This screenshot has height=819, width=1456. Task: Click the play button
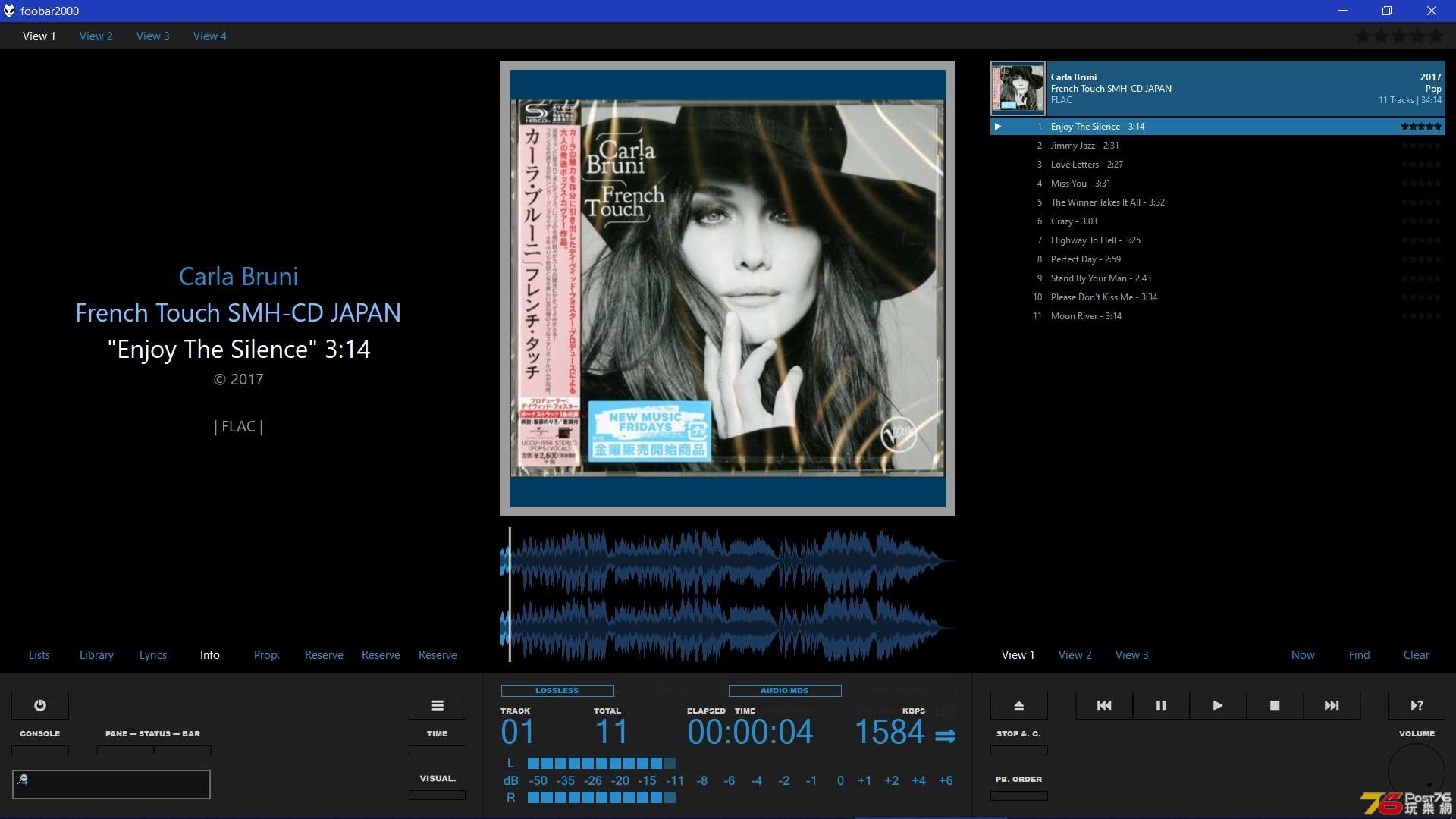(1218, 705)
